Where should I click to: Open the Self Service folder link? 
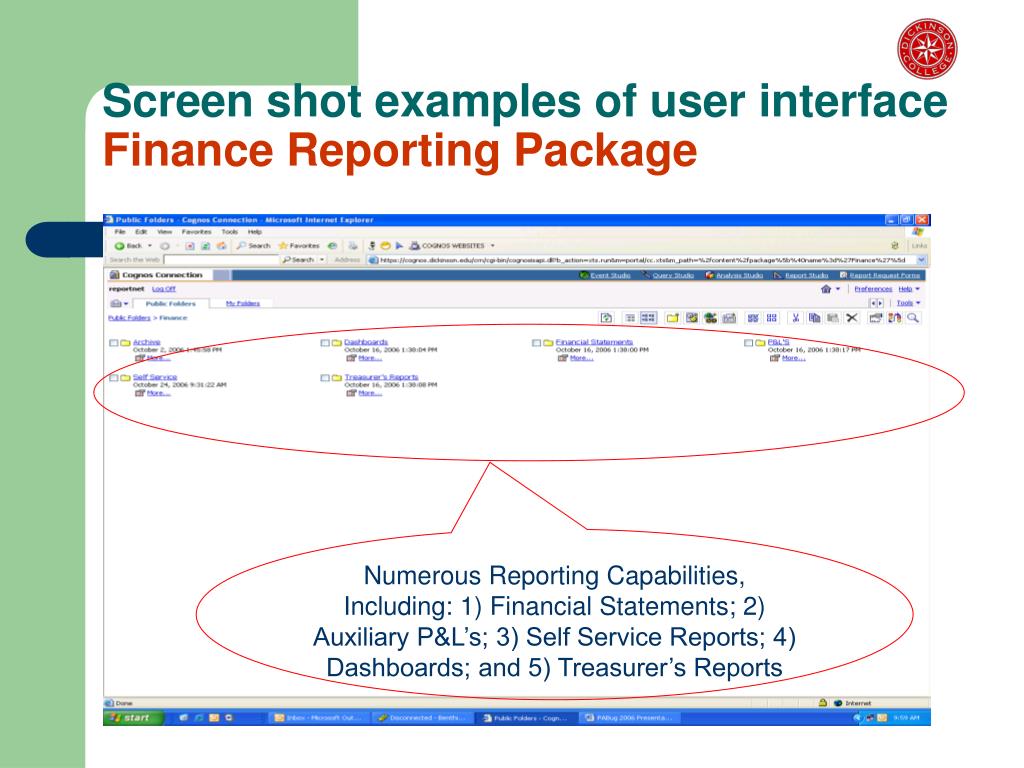[155, 377]
